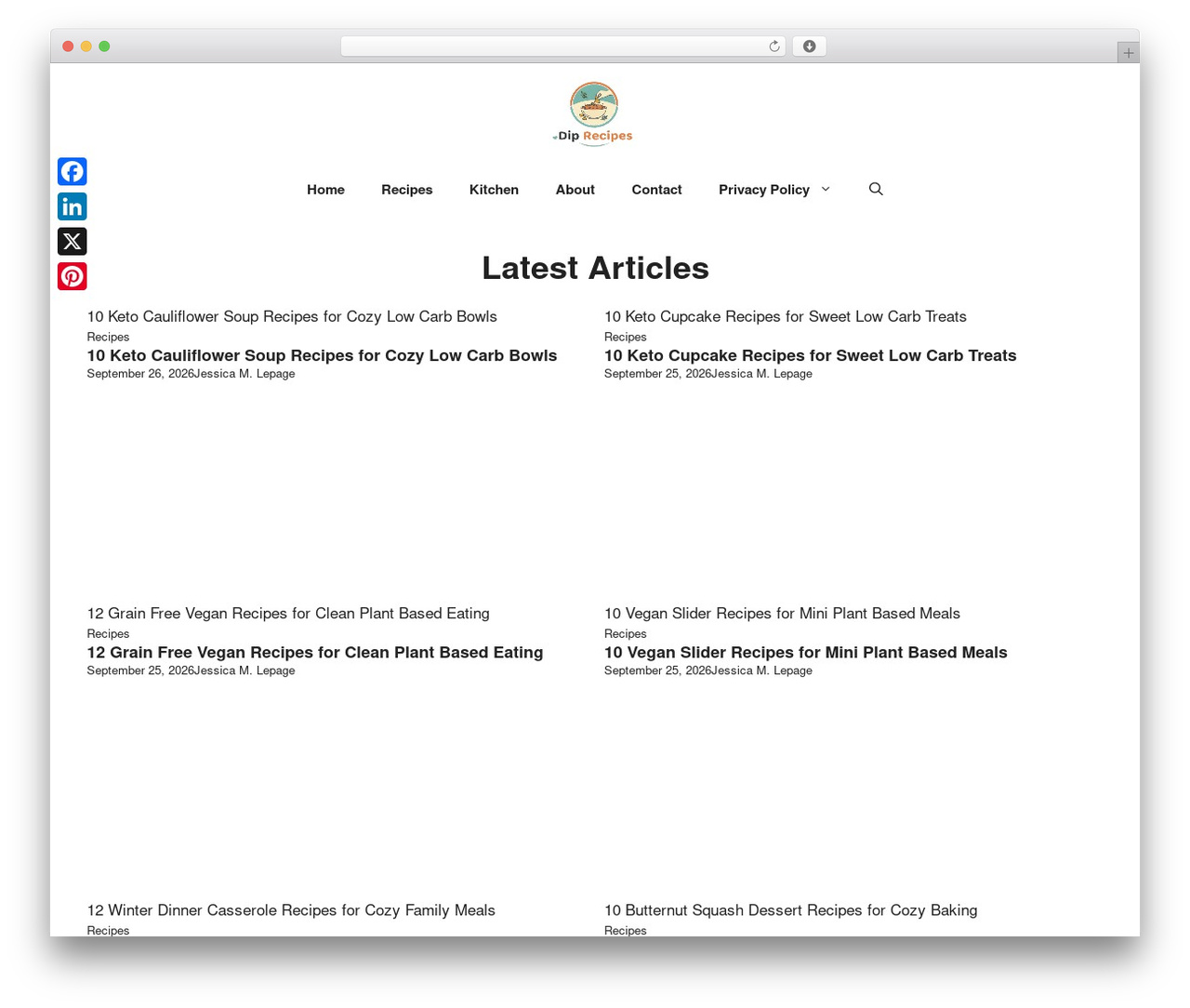Click Jessica M. Lepage under Keto Cauliflower Soup
Screen dimensions: 1190x1008
[x=245, y=374]
